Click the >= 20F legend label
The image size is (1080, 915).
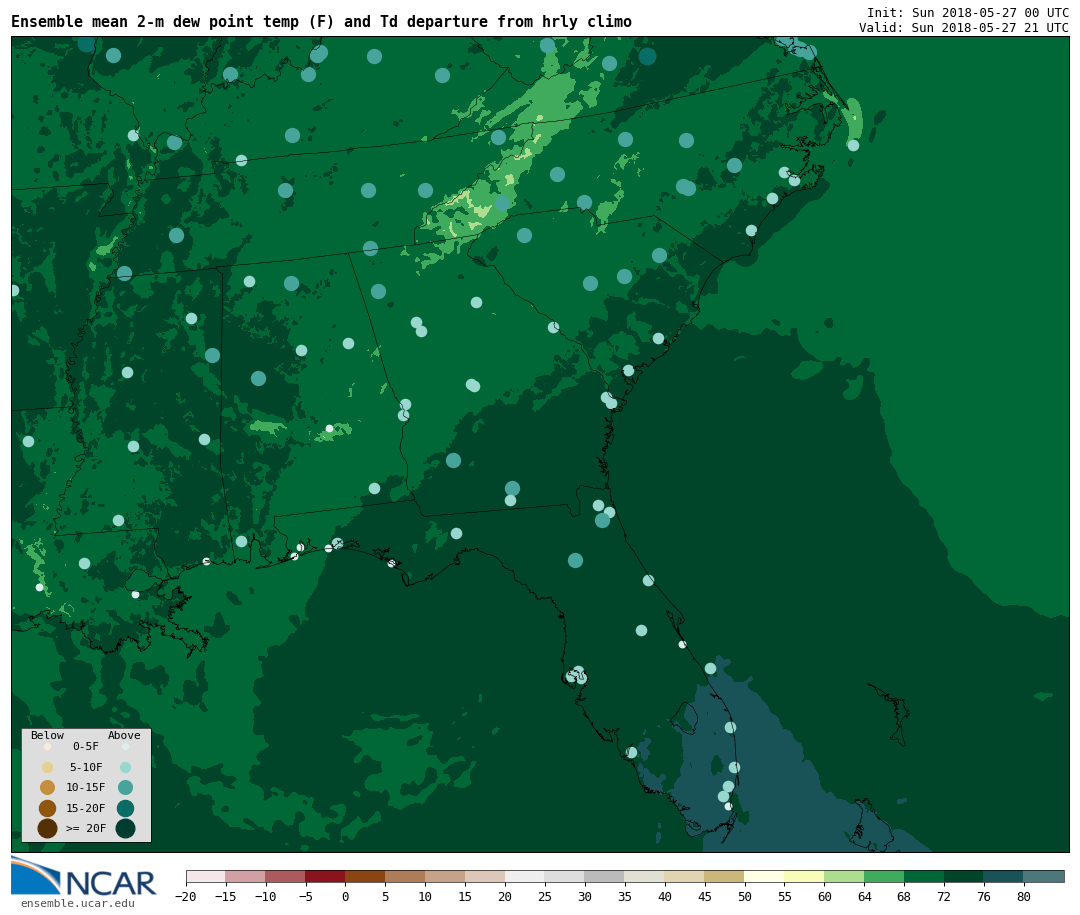click(x=86, y=828)
